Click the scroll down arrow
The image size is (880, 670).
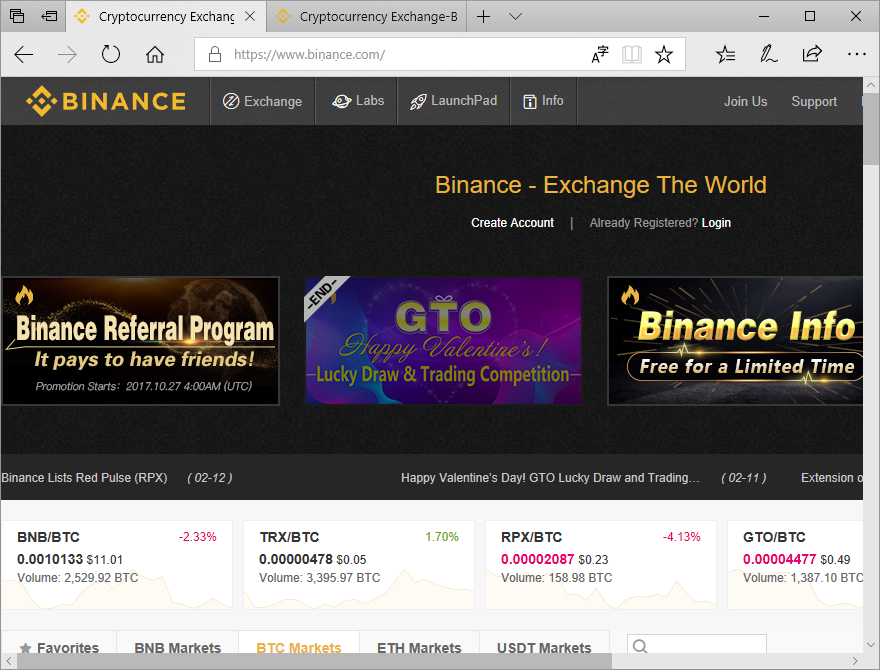pyautogui.click(x=871, y=645)
